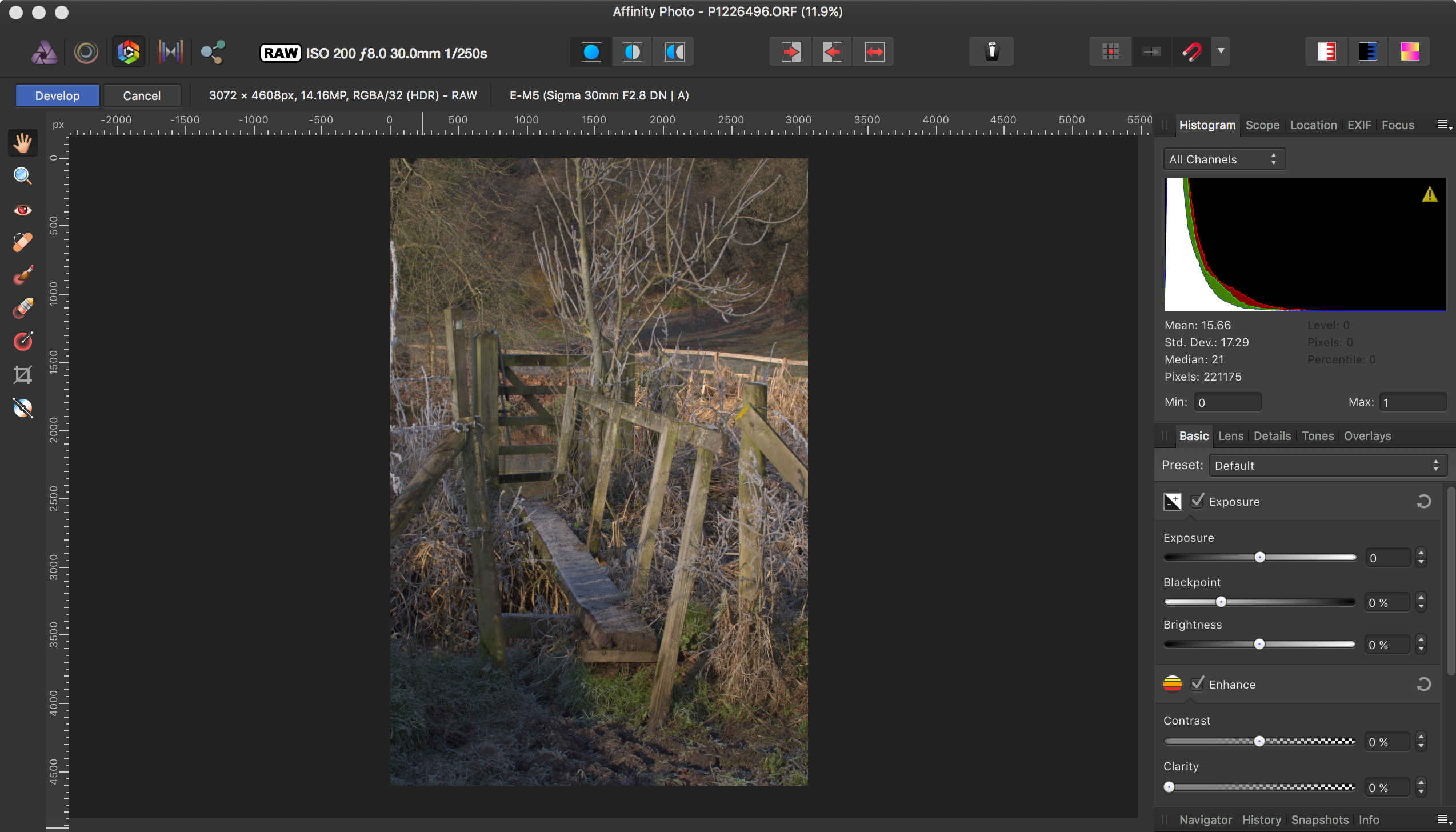This screenshot has height=832, width=1456.
Task: Expand snapping options dropdown arrow
Action: pyautogui.click(x=1221, y=51)
